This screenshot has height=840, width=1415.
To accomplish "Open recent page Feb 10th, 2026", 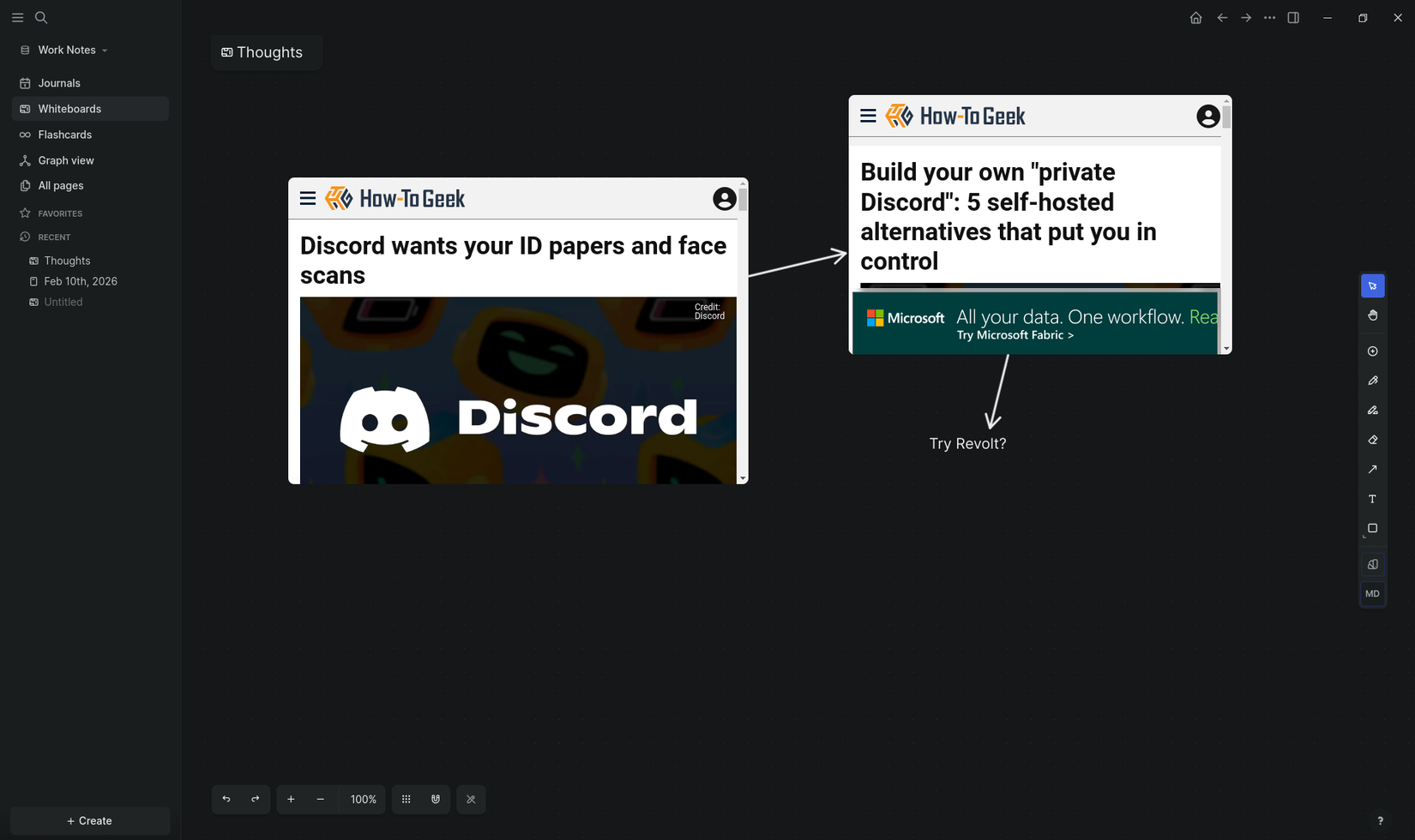I will click(x=81, y=281).
